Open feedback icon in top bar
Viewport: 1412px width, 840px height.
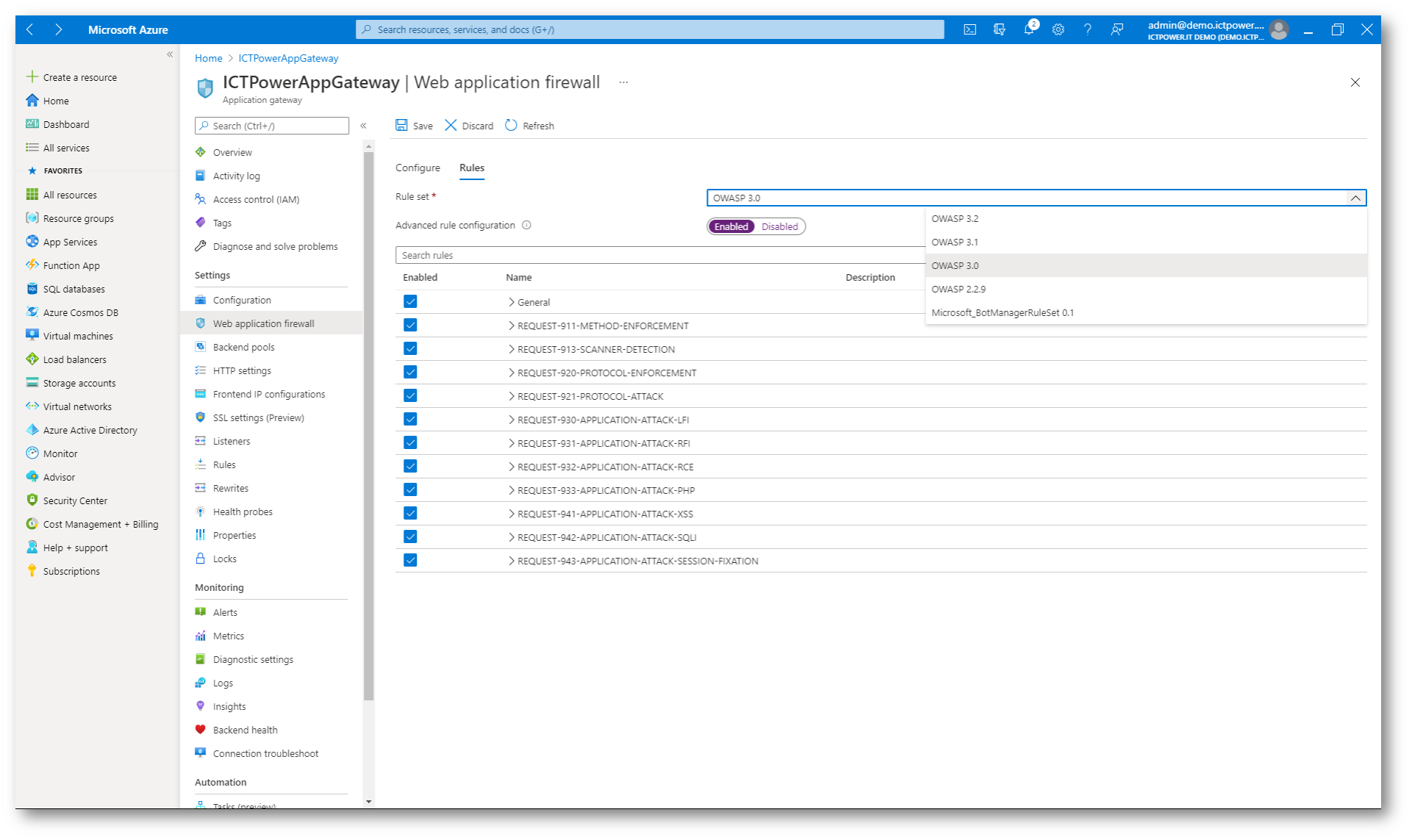coord(1117,29)
